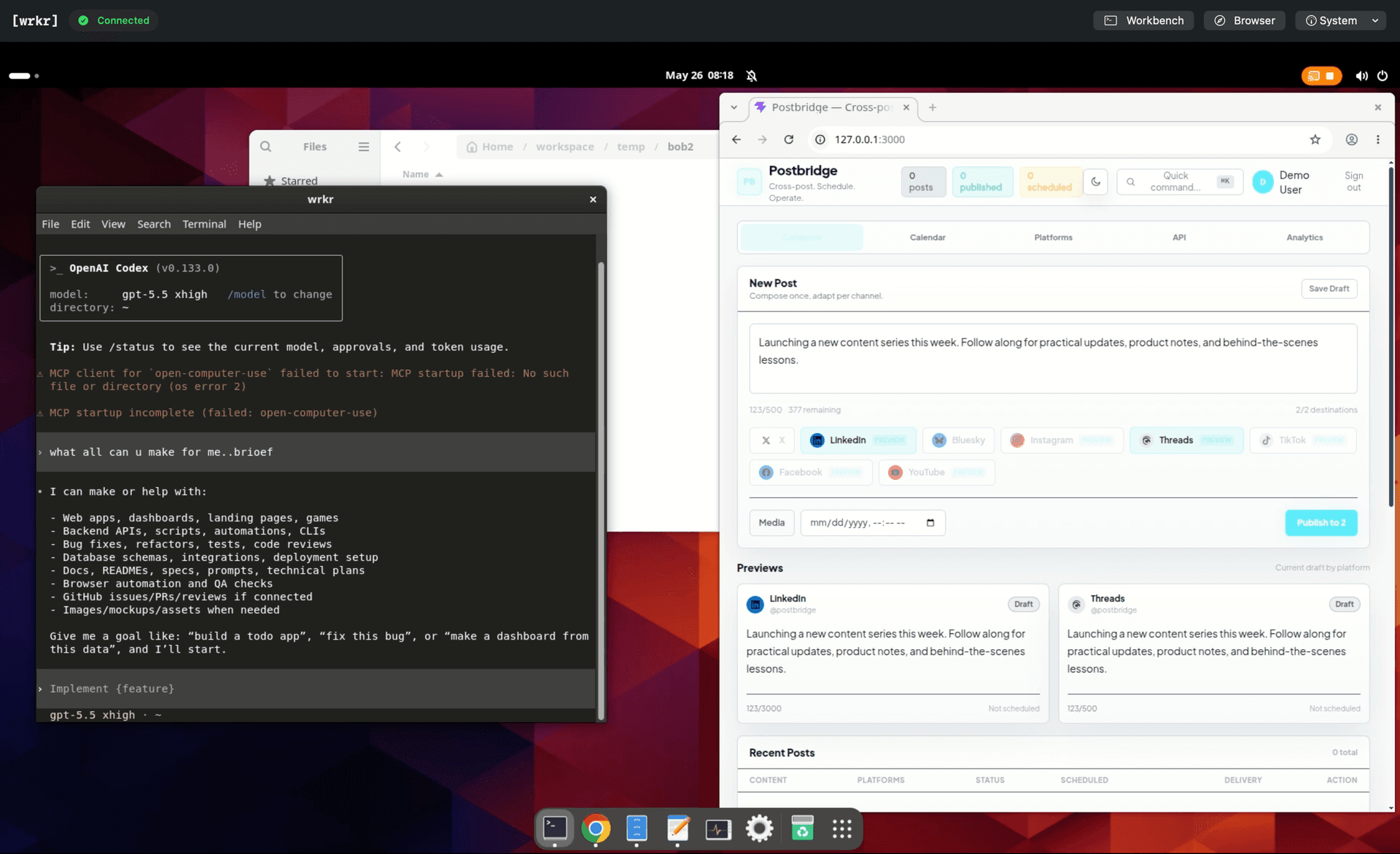Toggle dark mode moon button

pyautogui.click(x=1096, y=182)
